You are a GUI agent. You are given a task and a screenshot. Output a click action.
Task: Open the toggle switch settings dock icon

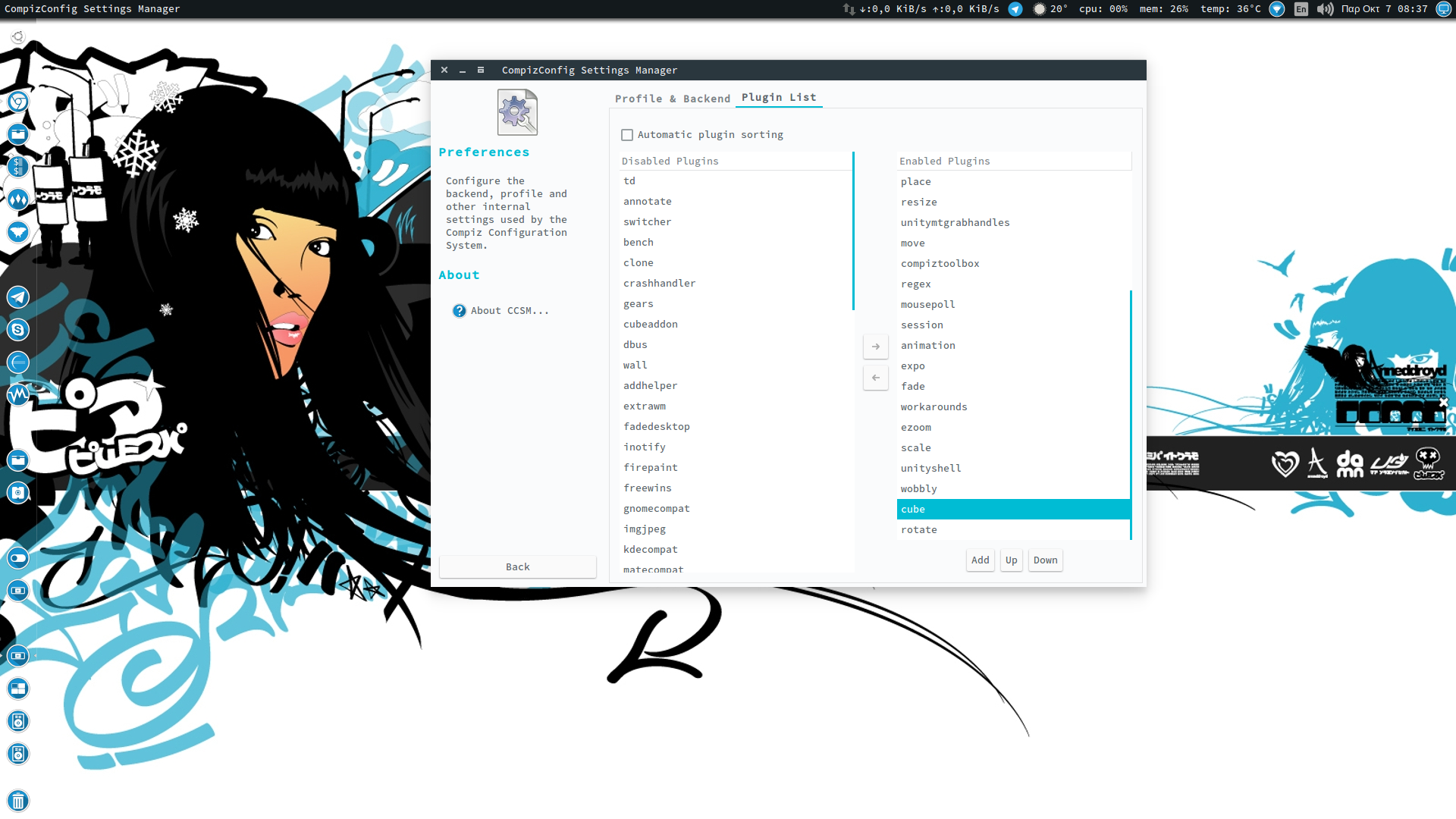pos(18,558)
